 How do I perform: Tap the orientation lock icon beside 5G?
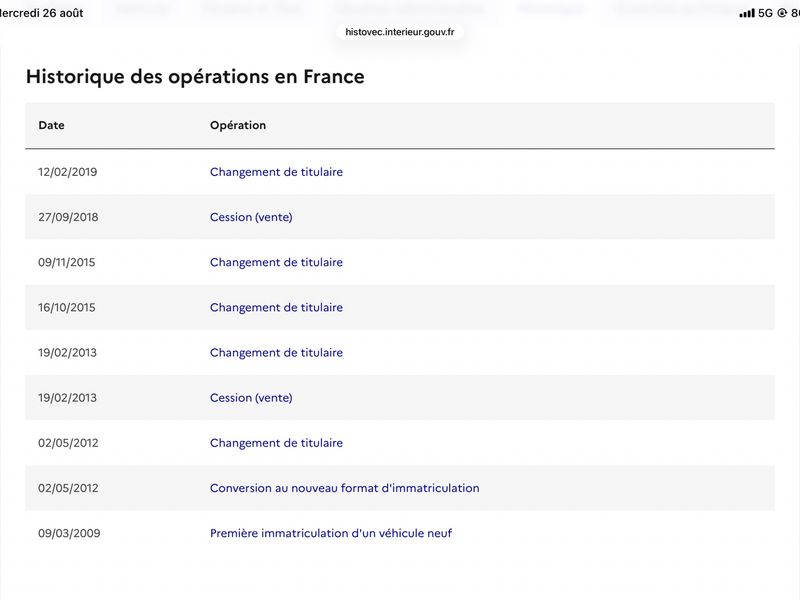pyautogui.click(x=782, y=13)
